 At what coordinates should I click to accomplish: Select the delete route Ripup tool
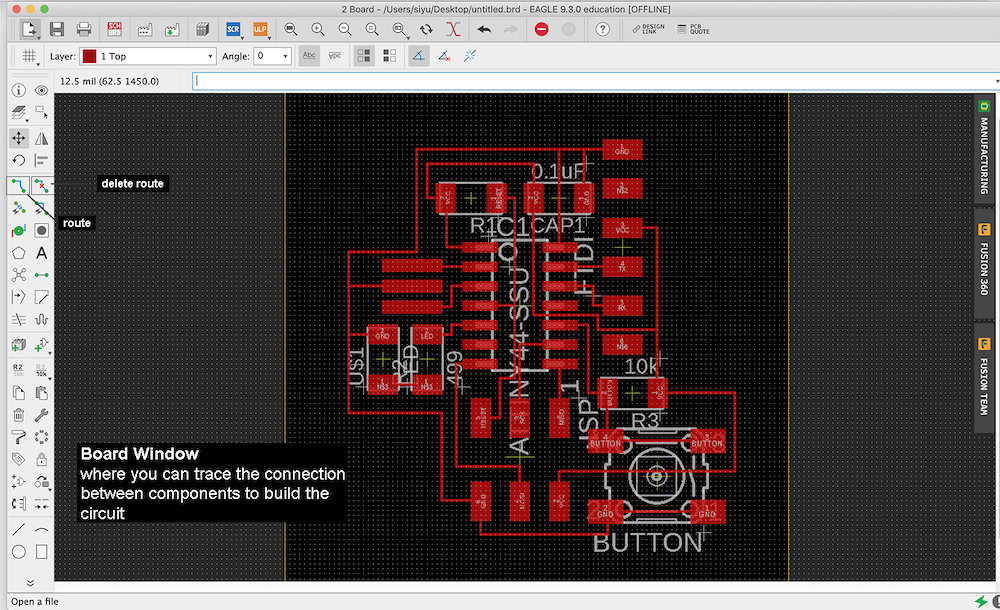coord(41,186)
